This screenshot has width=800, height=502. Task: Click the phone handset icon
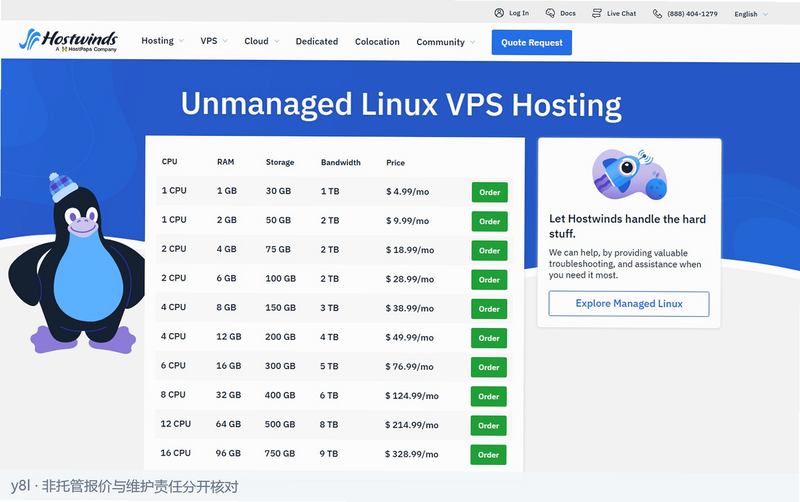(657, 14)
